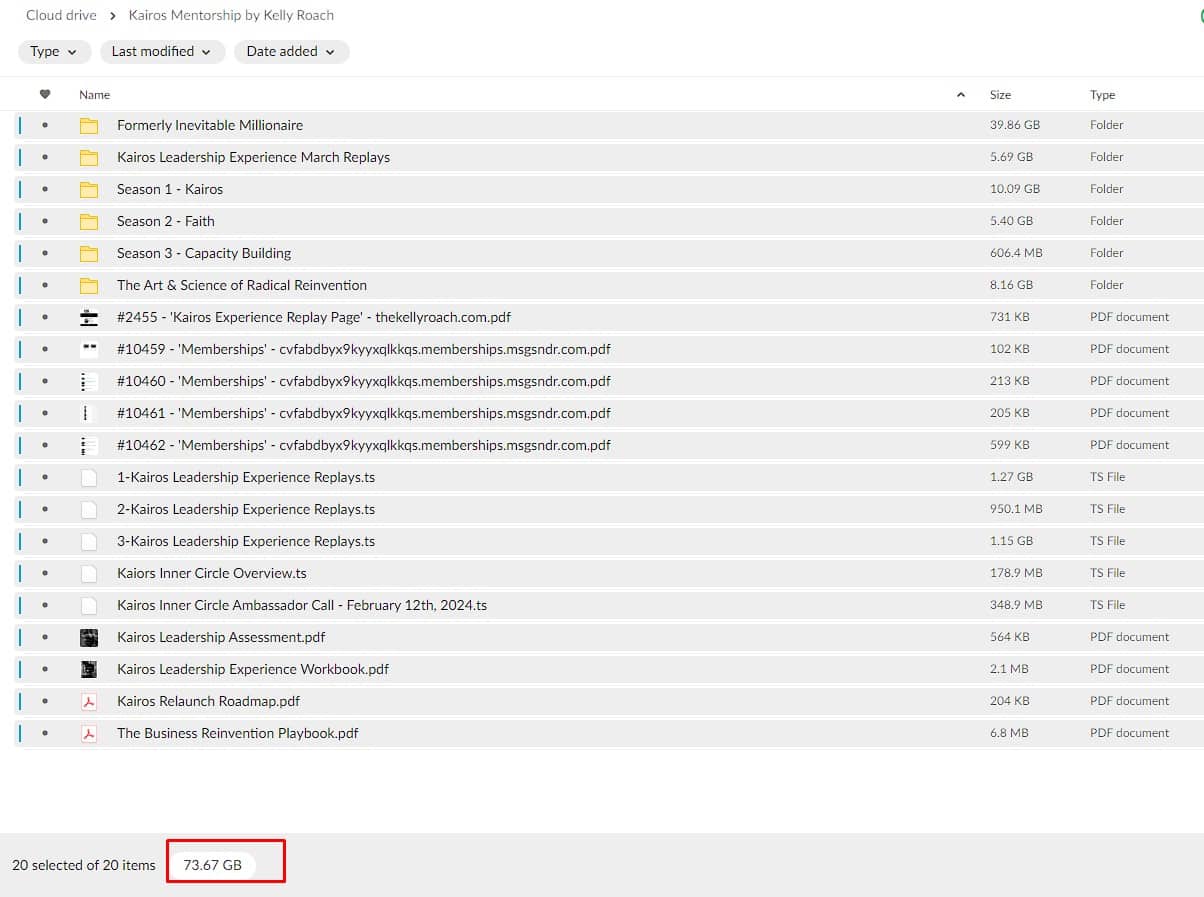Click the #2455 Kairos Experience Replay Page icon
The image size is (1204, 897).
(x=89, y=317)
